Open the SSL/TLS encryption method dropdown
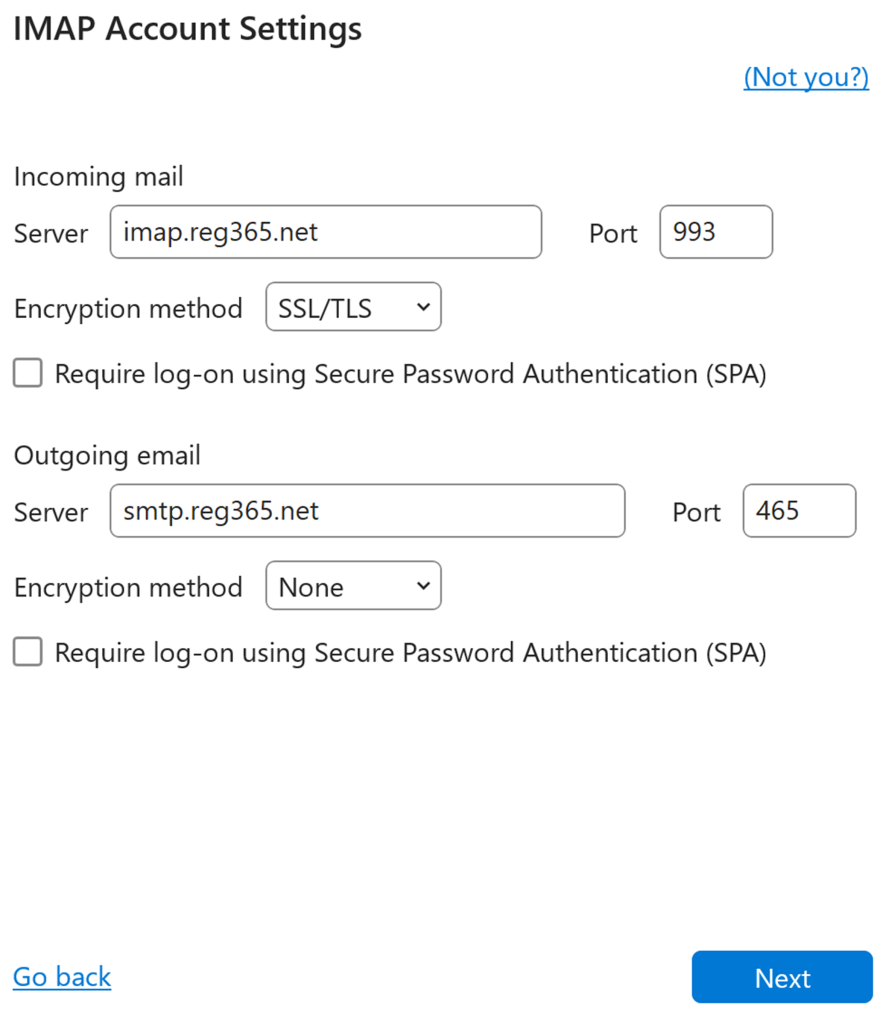 point(353,307)
